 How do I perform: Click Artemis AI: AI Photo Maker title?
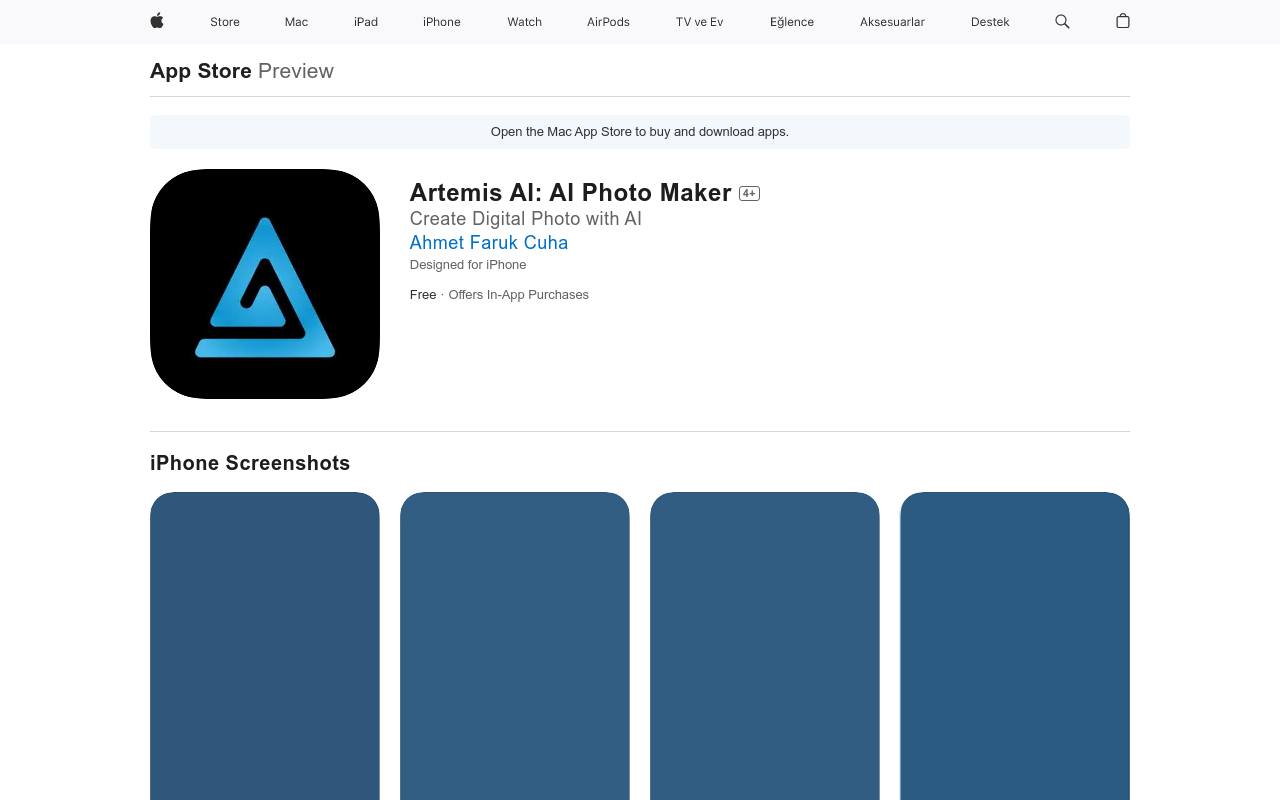(571, 193)
